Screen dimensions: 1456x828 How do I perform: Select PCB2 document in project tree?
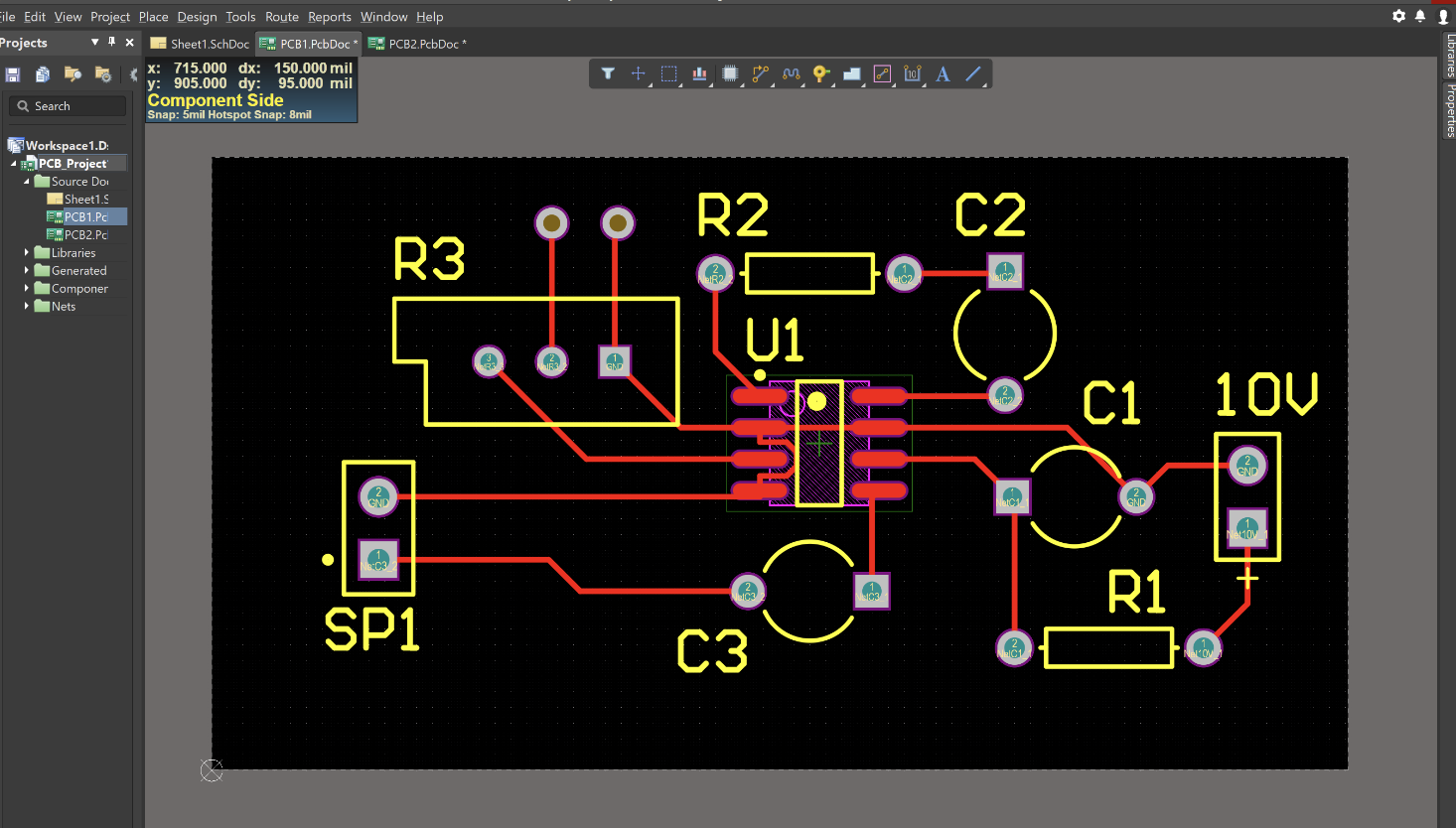[84, 235]
